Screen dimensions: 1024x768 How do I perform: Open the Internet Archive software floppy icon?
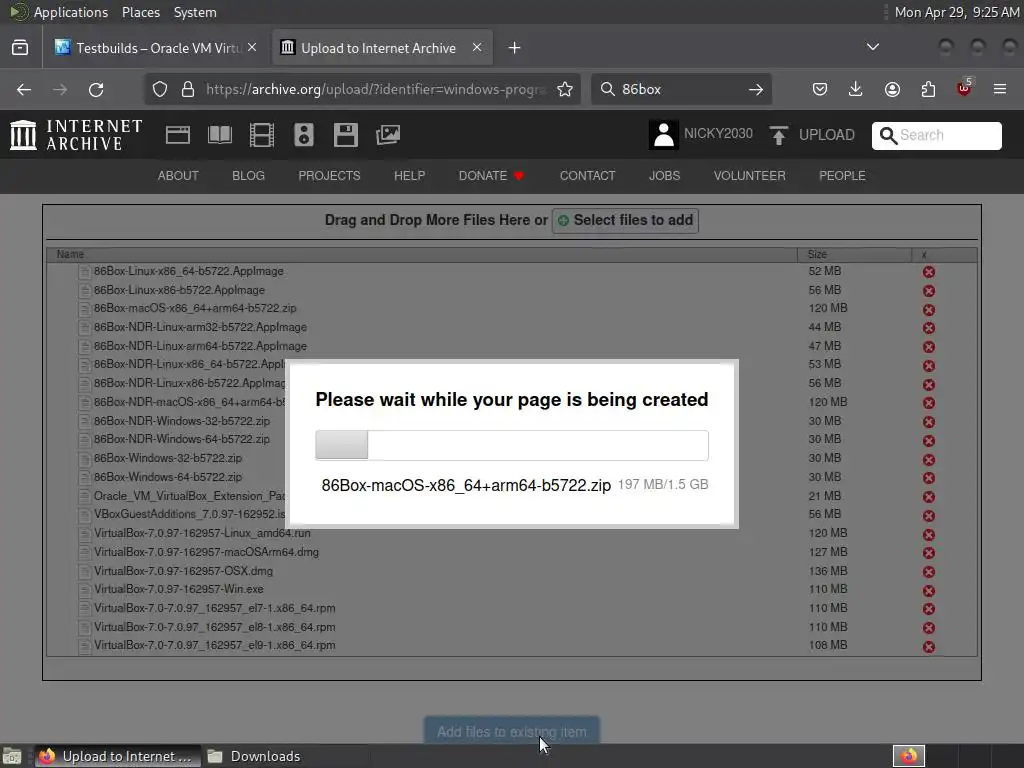click(x=345, y=135)
